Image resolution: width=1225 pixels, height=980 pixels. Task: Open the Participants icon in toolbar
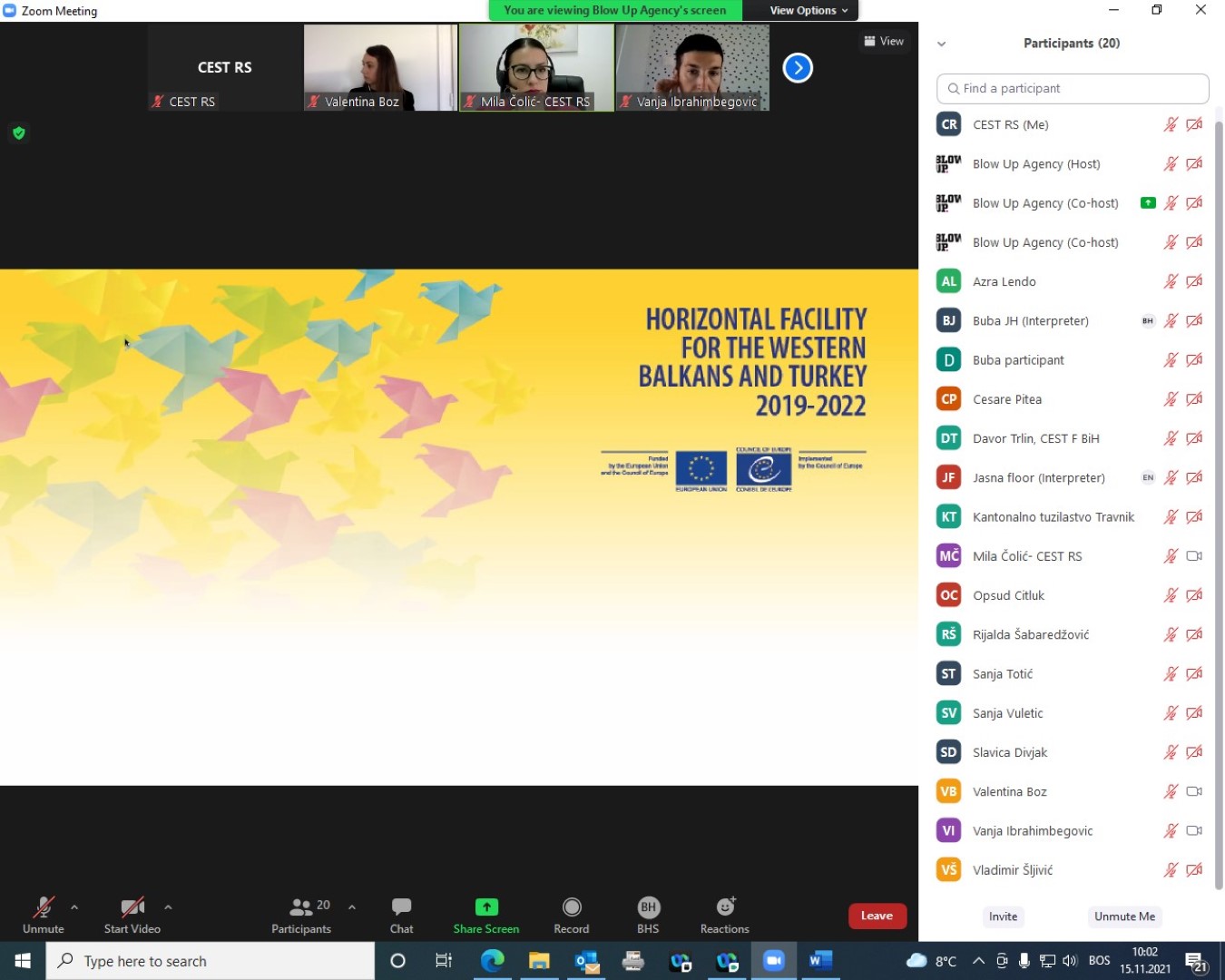(301, 906)
